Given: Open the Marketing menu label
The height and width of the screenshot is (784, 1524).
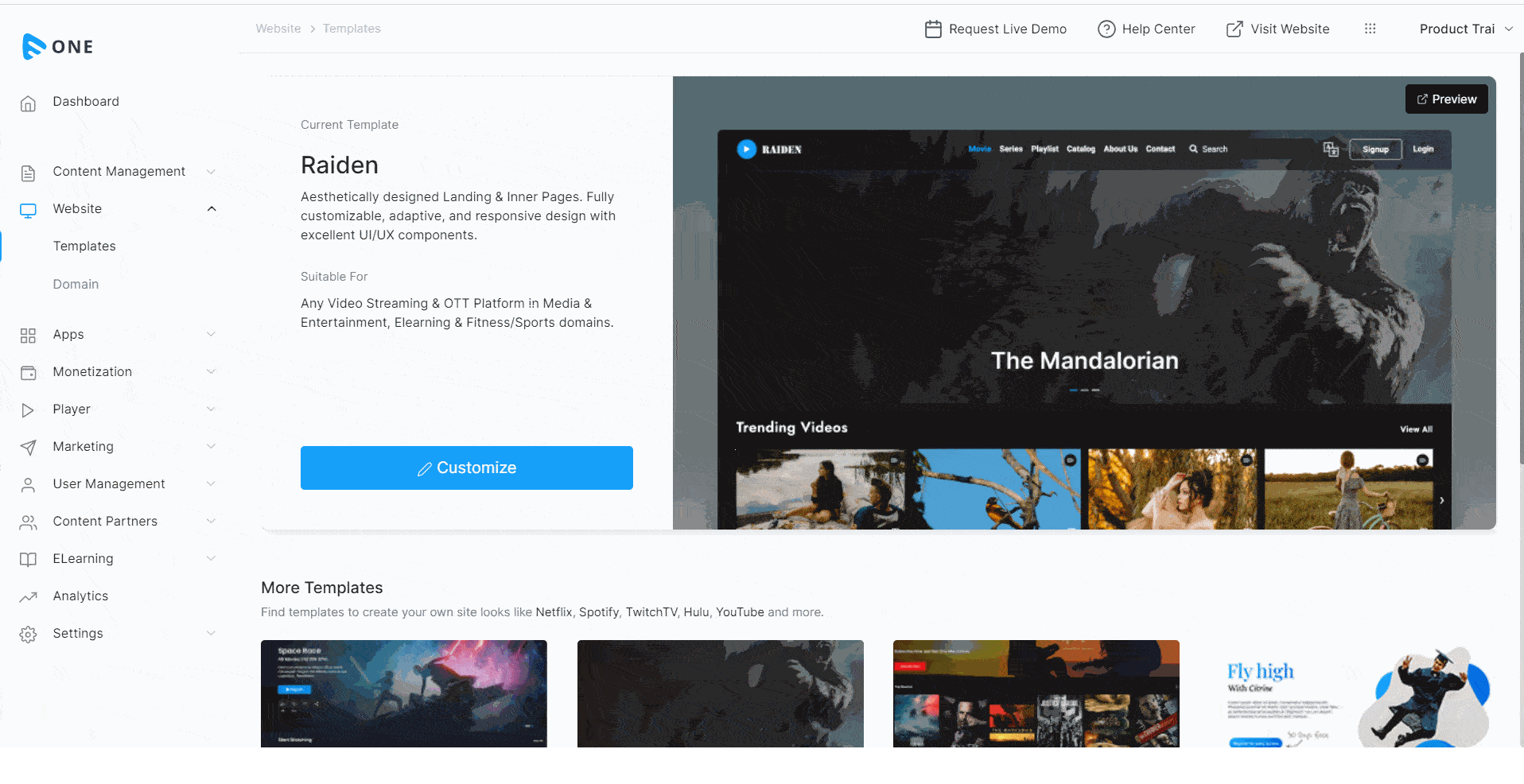Looking at the screenshot, I should pos(83,447).
